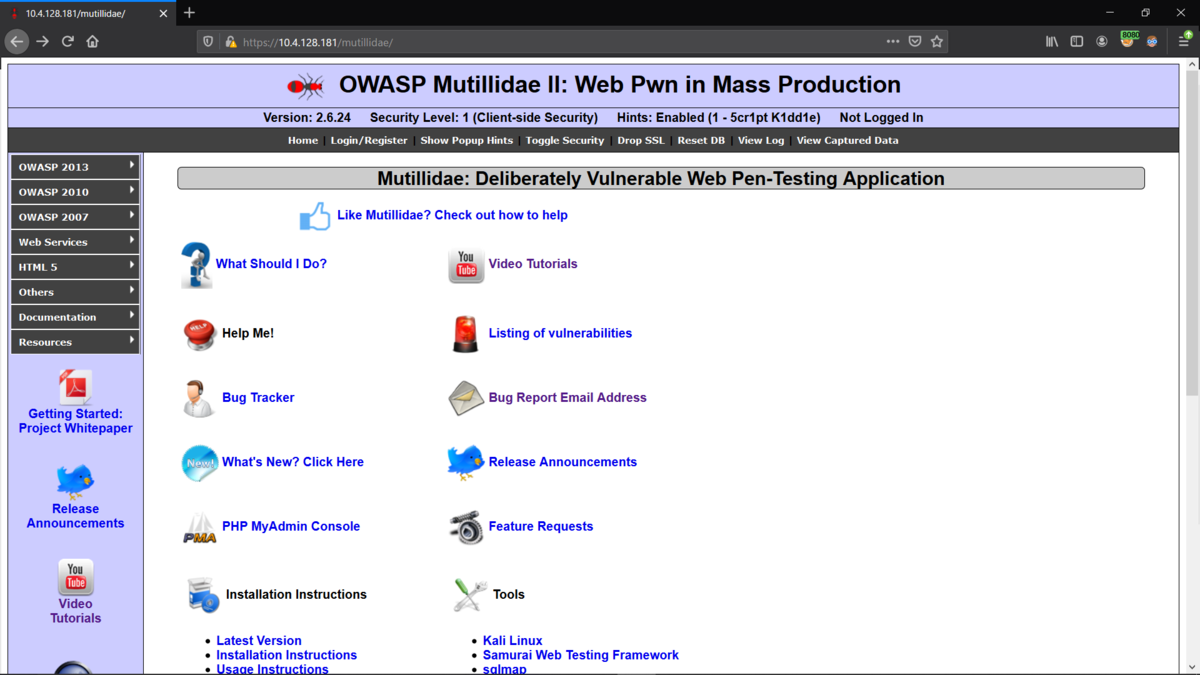Open Like Mutillidae? Check out how to help link
The height and width of the screenshot is (675, 1200).
[452, 215]
